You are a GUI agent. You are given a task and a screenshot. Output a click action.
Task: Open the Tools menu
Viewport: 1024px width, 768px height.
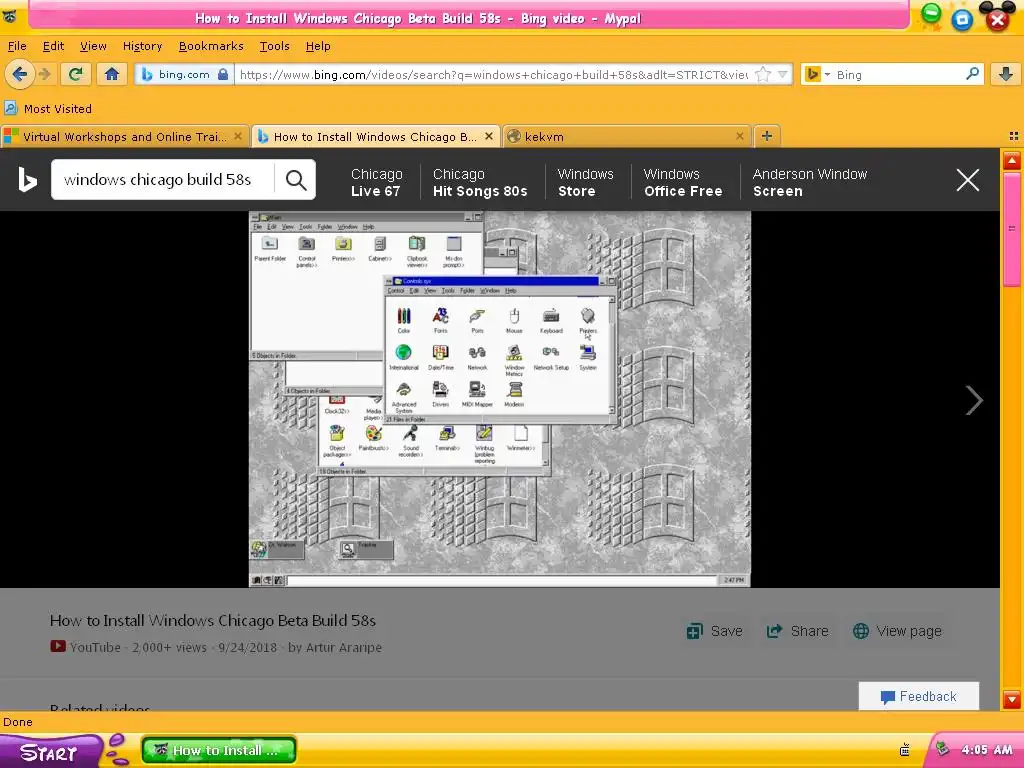click(274, 46)
